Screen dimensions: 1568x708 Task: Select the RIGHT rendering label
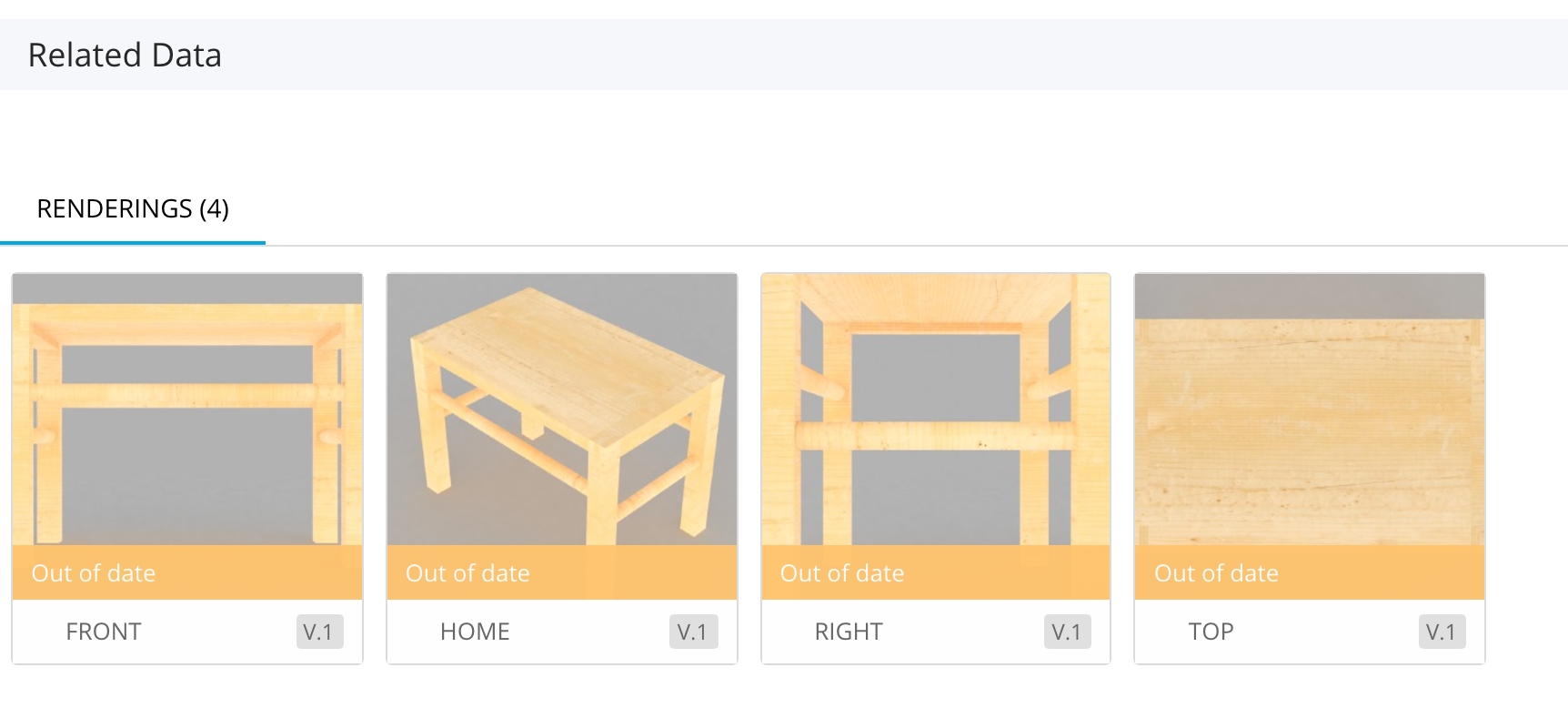(x=848, y=631)
